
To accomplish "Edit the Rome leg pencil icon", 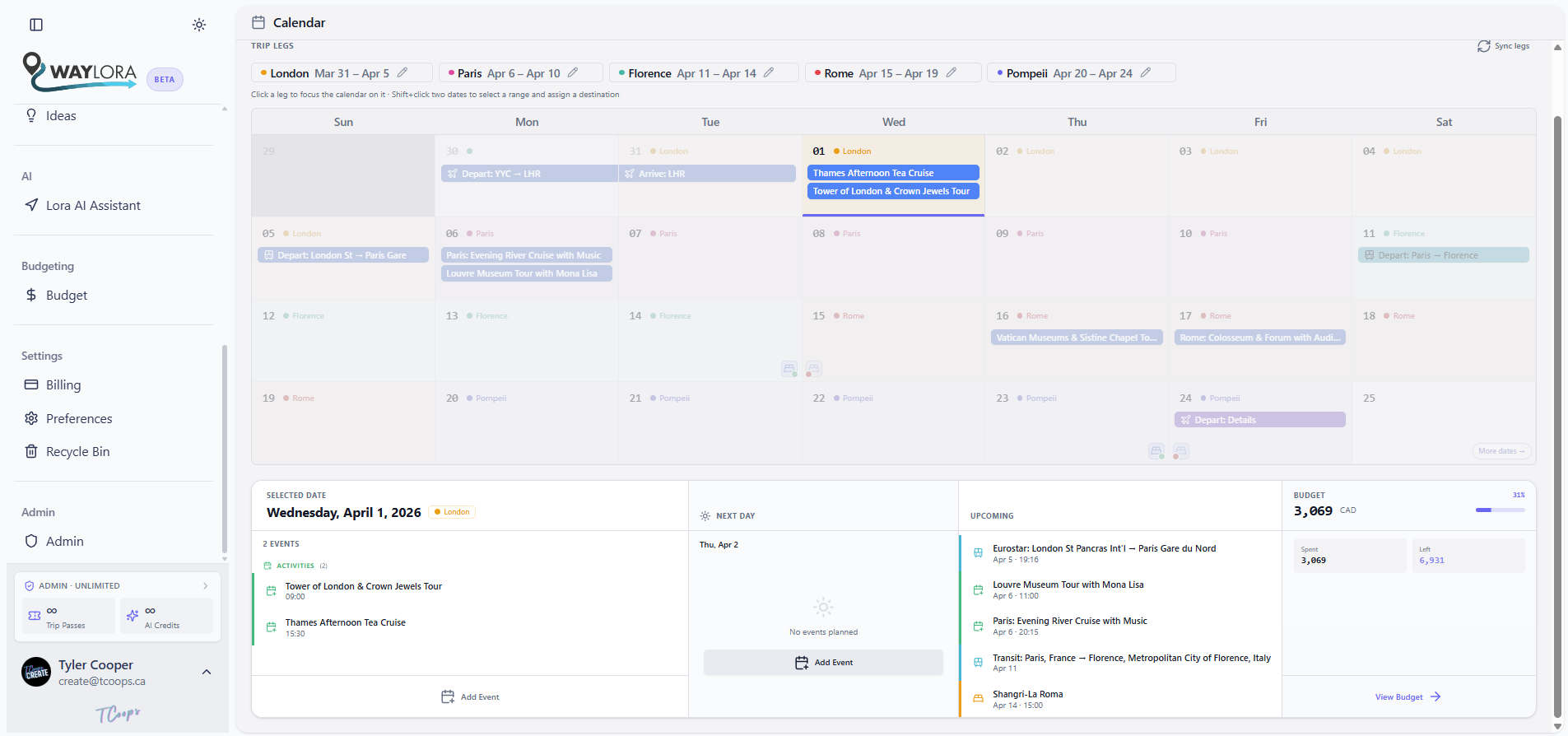I will click(952, 72).
